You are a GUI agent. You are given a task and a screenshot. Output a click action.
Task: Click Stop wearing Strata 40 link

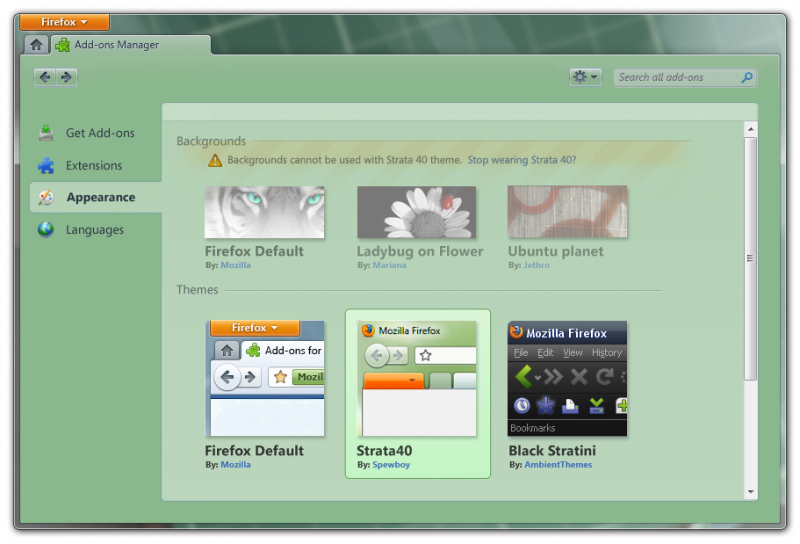pos(522,160)
